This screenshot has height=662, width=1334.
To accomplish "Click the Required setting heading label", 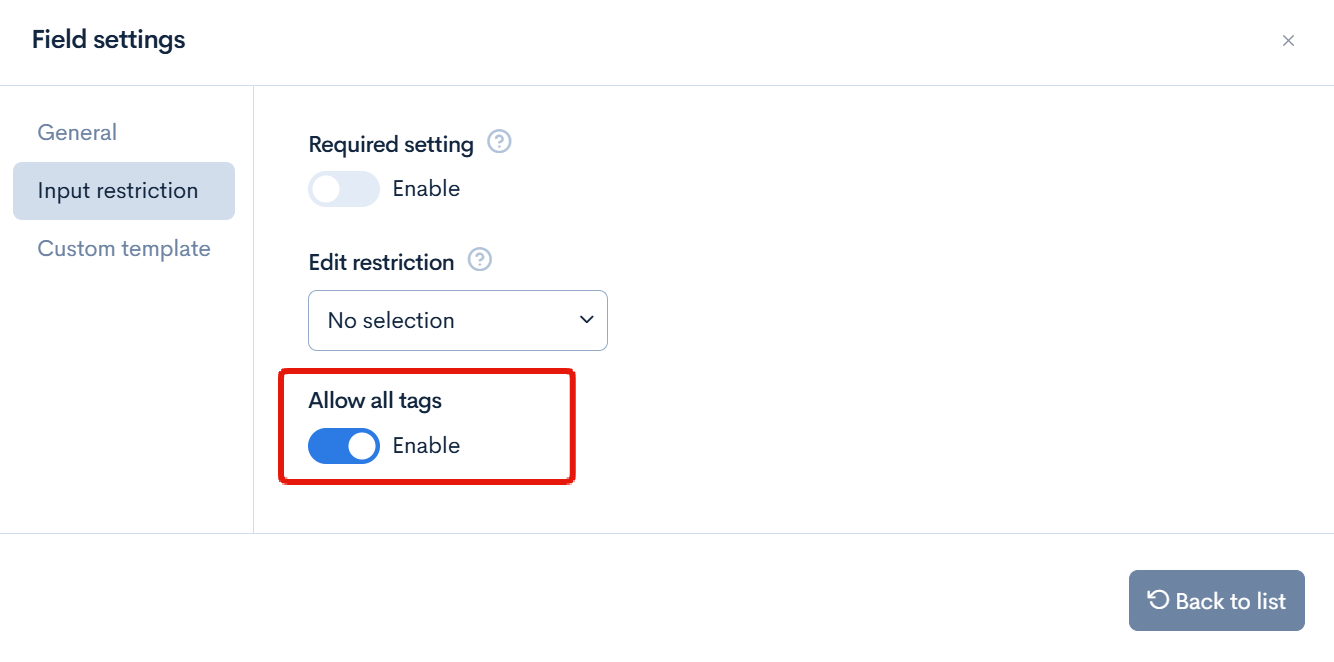I will pyautogui.click(x=391, y=144).
